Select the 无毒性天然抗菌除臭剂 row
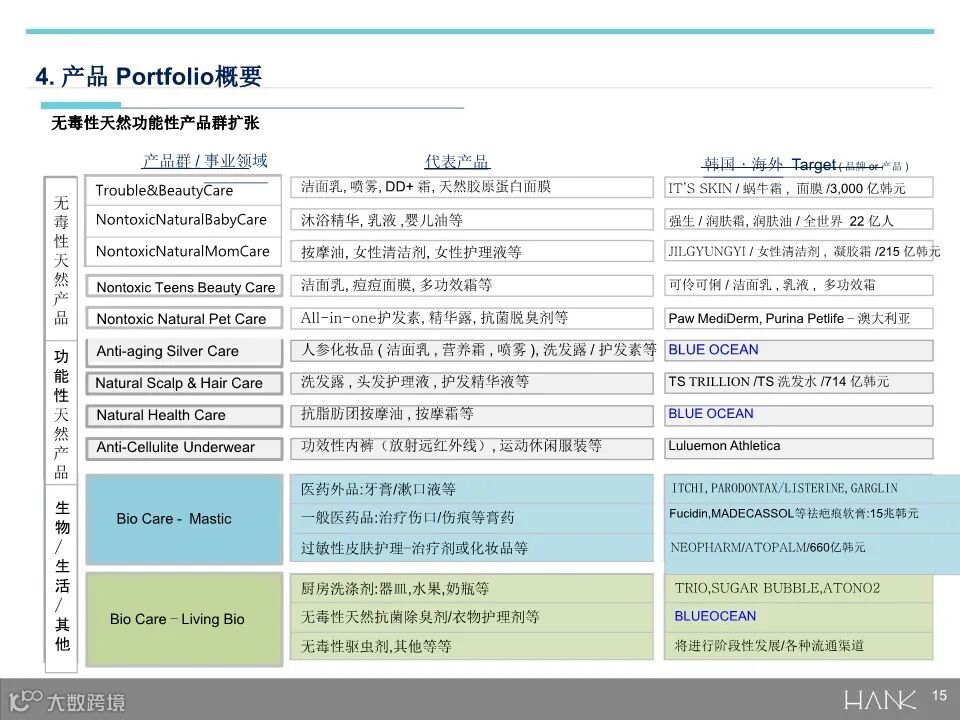Viewport: 960px width, 720px height. click(471, 617)
